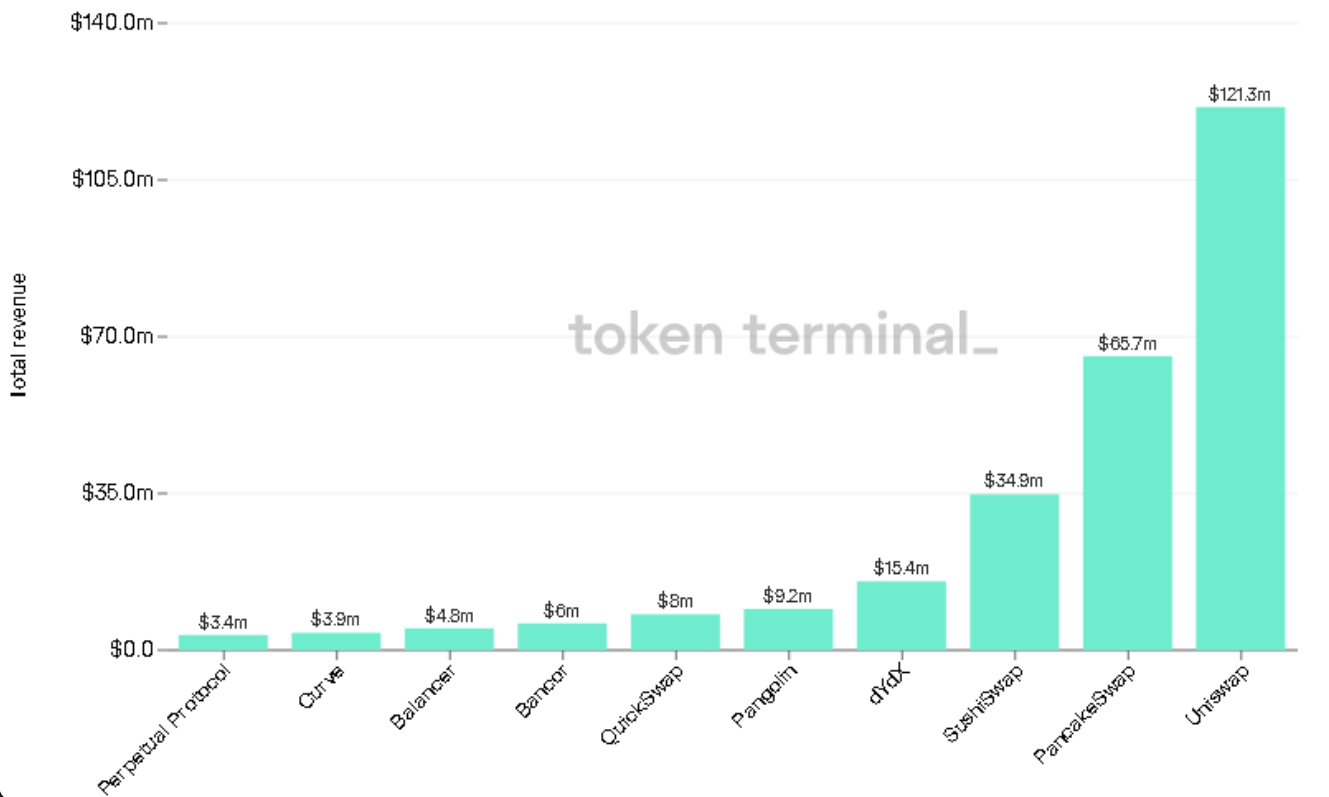Screen dimensions: 1329x797
Task: Select the Curve bar
Action: [x=336, y=641]
